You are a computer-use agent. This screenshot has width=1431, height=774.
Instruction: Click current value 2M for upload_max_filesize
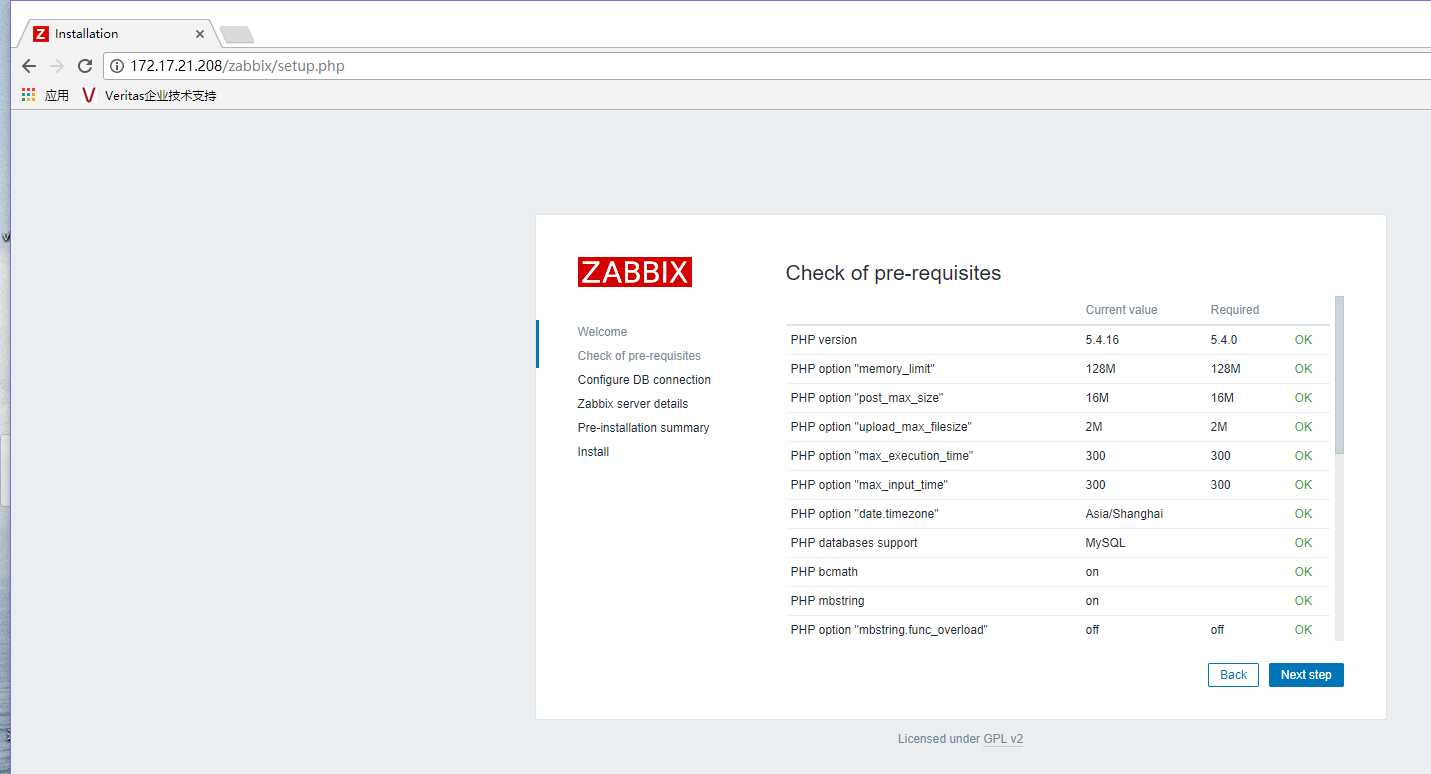(x=1095, y=427)
